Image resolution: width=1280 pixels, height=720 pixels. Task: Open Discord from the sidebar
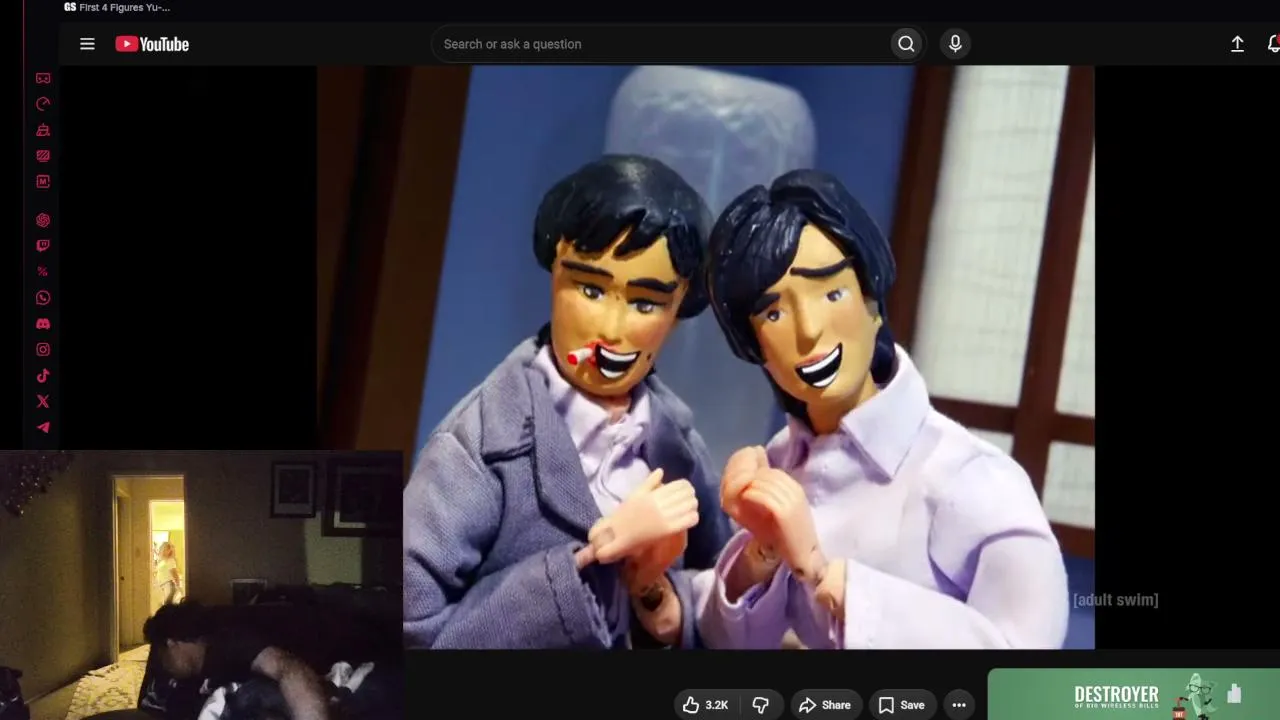point(43,324)
